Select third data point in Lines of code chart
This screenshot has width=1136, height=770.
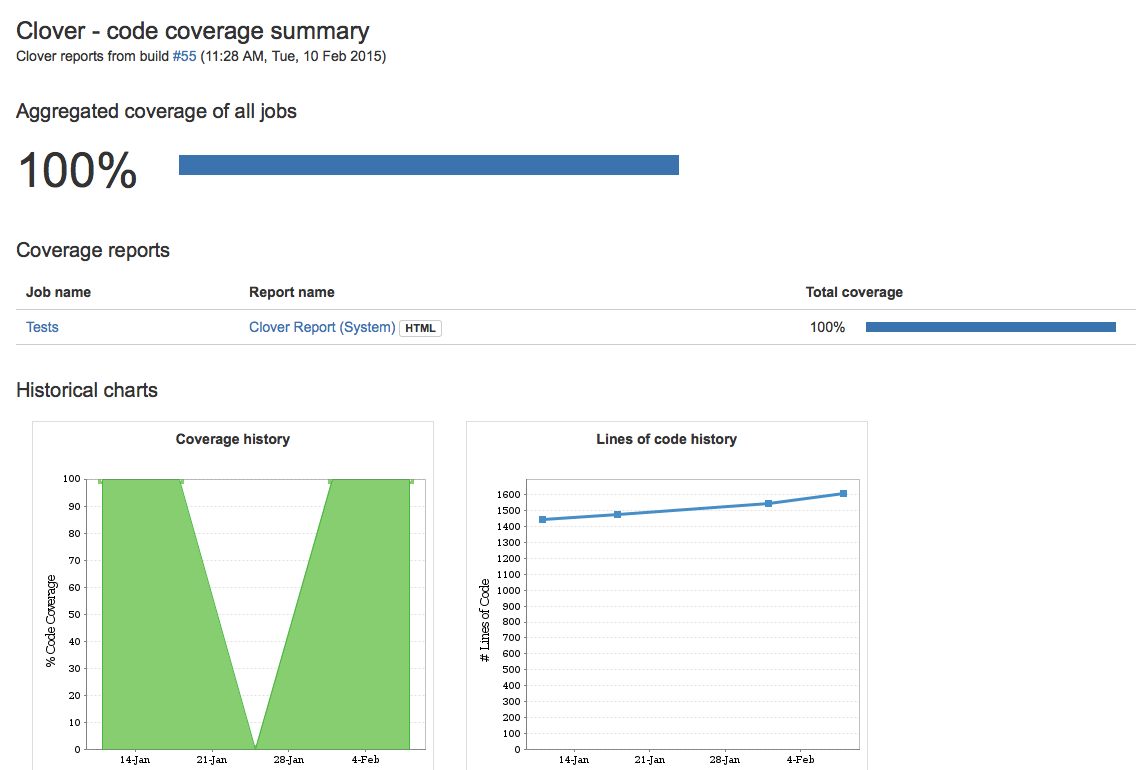point(768,503)
